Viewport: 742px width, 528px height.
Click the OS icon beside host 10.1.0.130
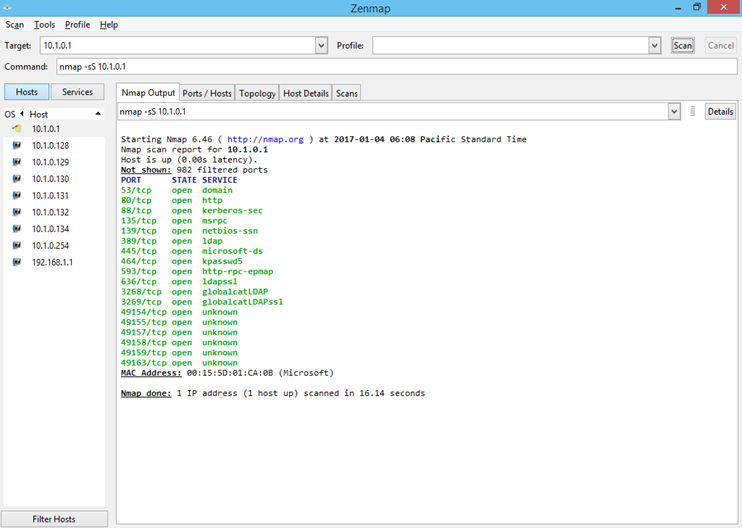click(17, 178)
